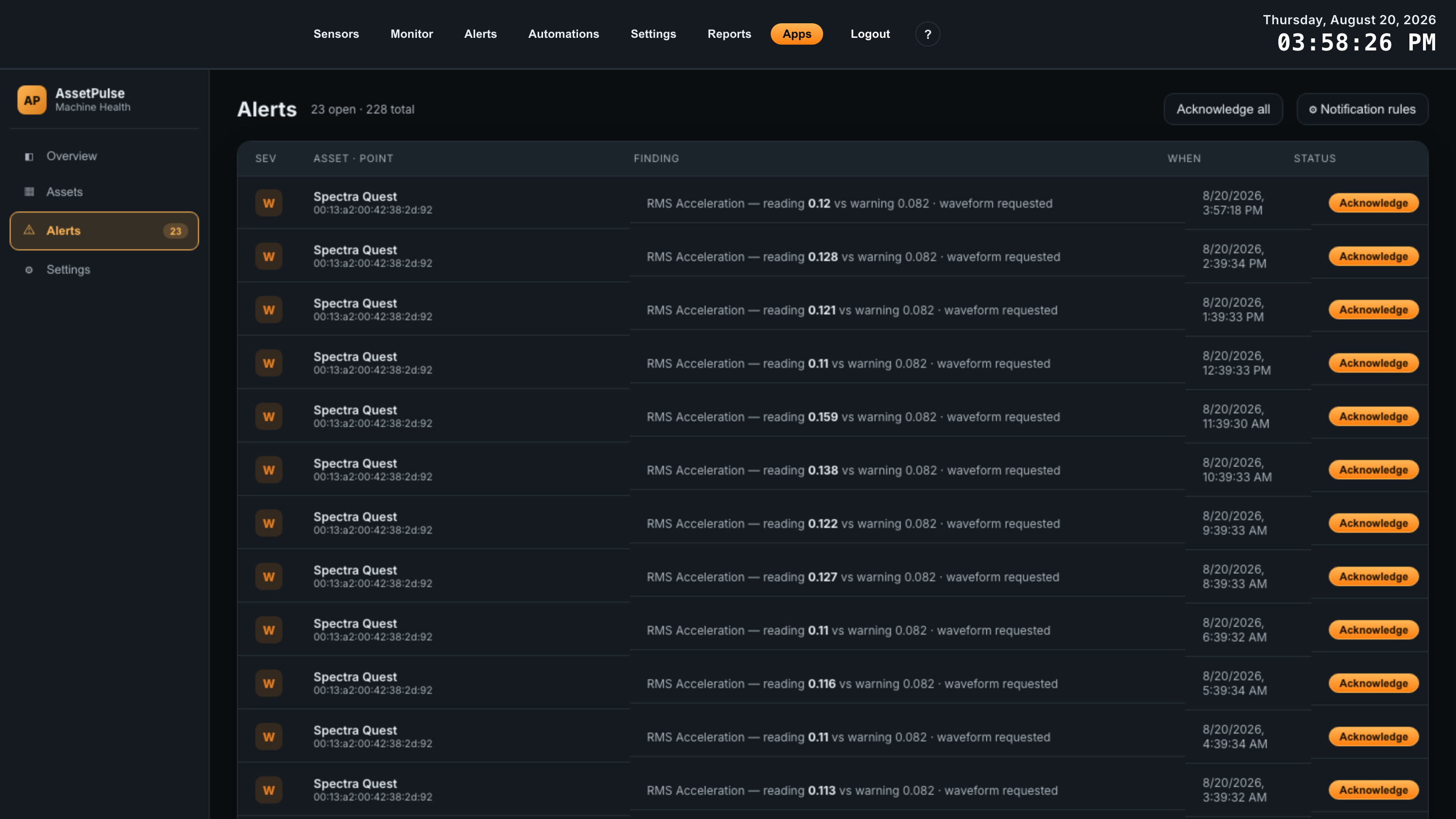Open Settings in top navigation
This screenshot has height=819, width=1456.
coord(653,34)
